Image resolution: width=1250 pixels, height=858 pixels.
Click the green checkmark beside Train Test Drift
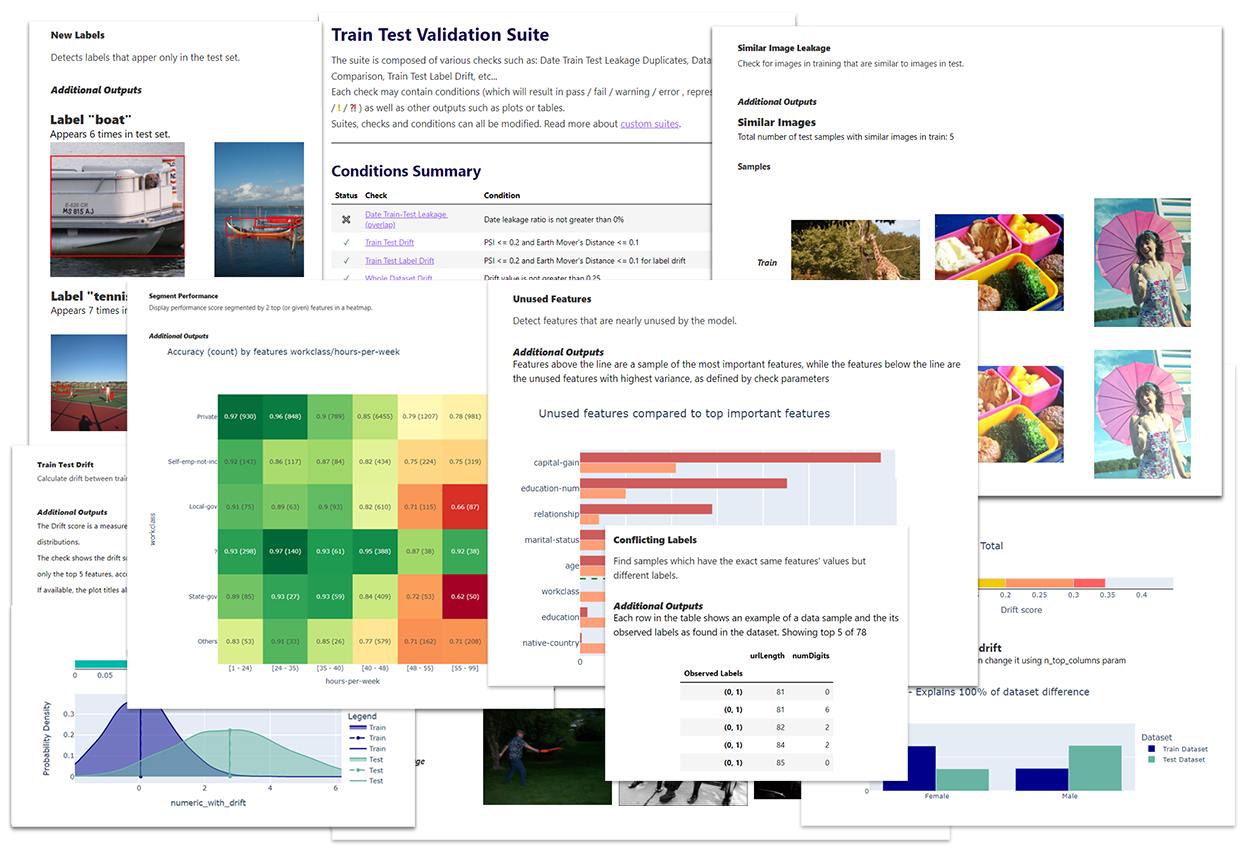(346, 242)
